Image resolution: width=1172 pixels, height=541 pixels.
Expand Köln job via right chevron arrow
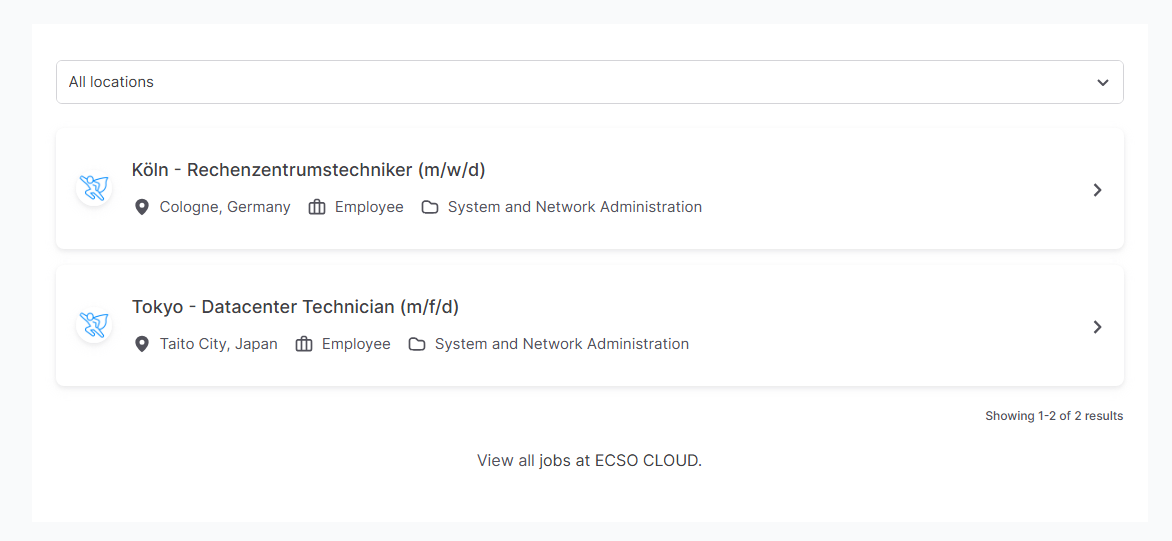[x=1097, y=189]
